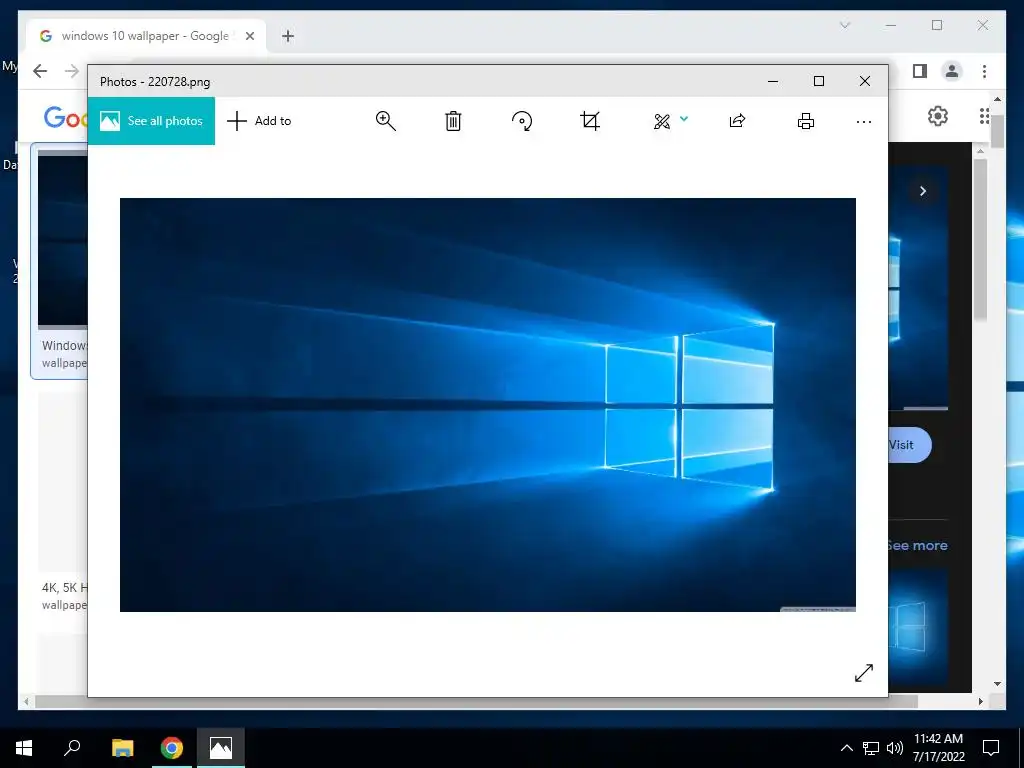Open taskbar search magnifier

point(72,747)
